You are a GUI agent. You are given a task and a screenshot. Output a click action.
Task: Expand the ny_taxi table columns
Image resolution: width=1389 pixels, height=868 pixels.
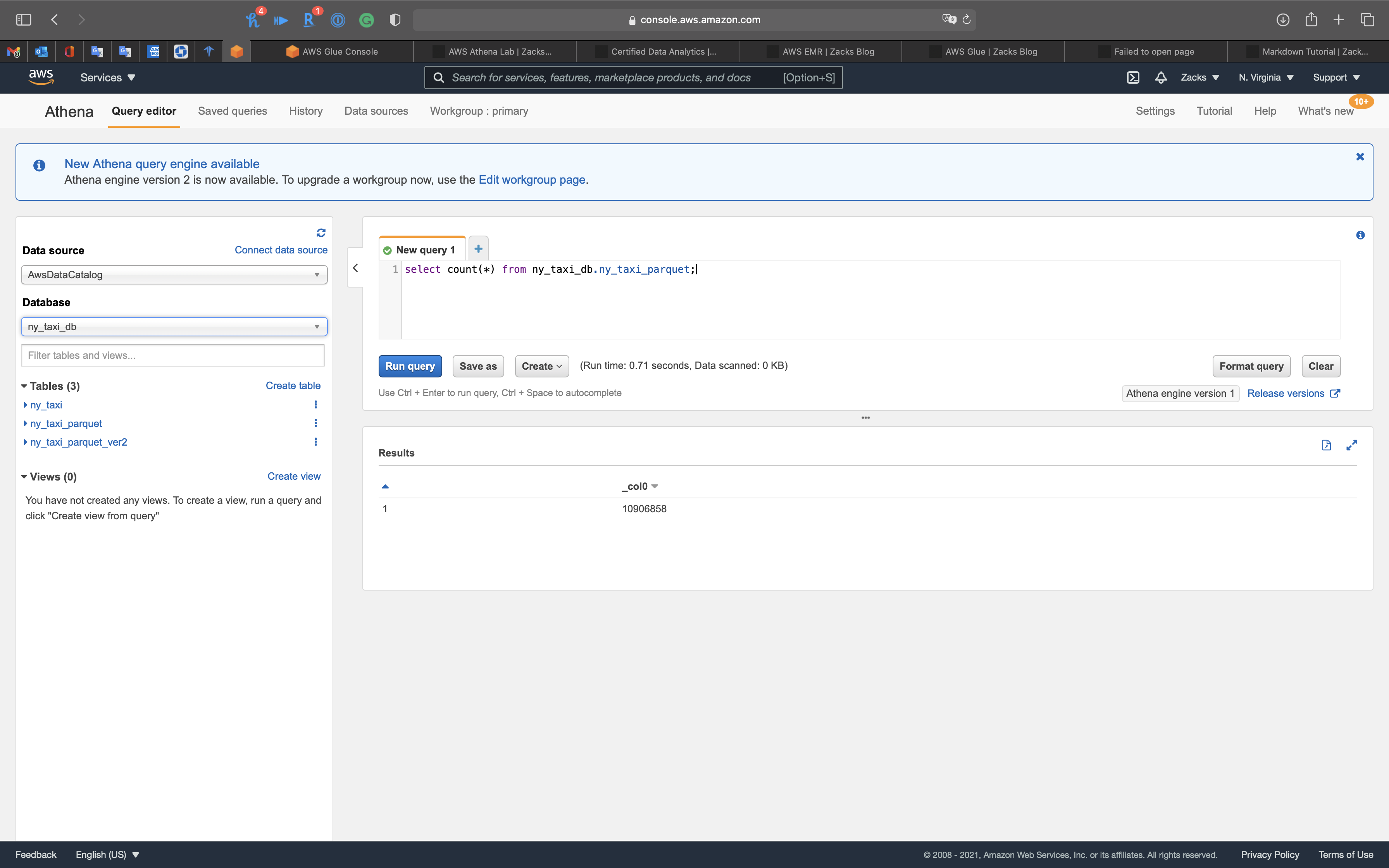coord(25,405)
